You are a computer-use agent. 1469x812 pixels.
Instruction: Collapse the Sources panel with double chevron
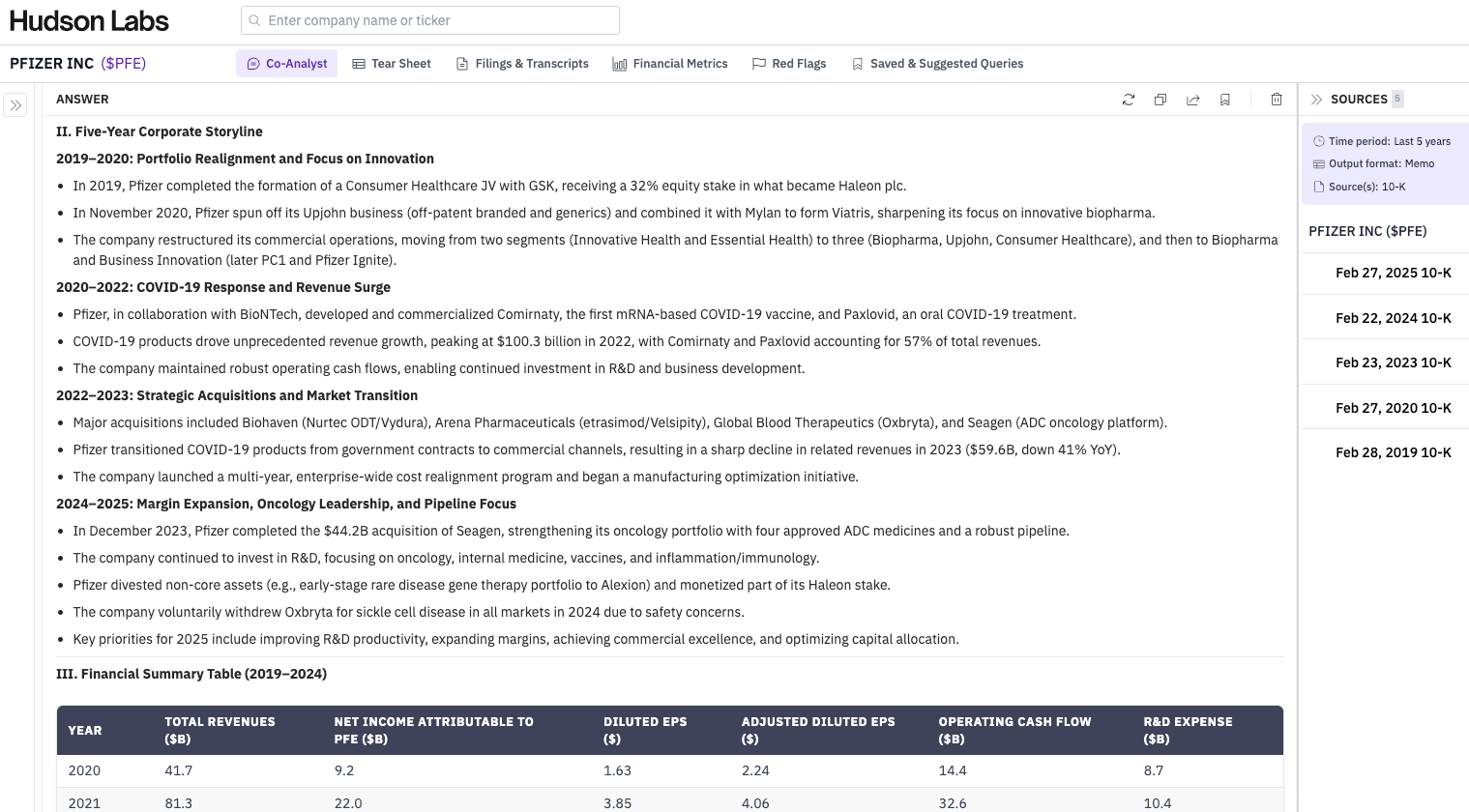click(x=1316, y=100)
